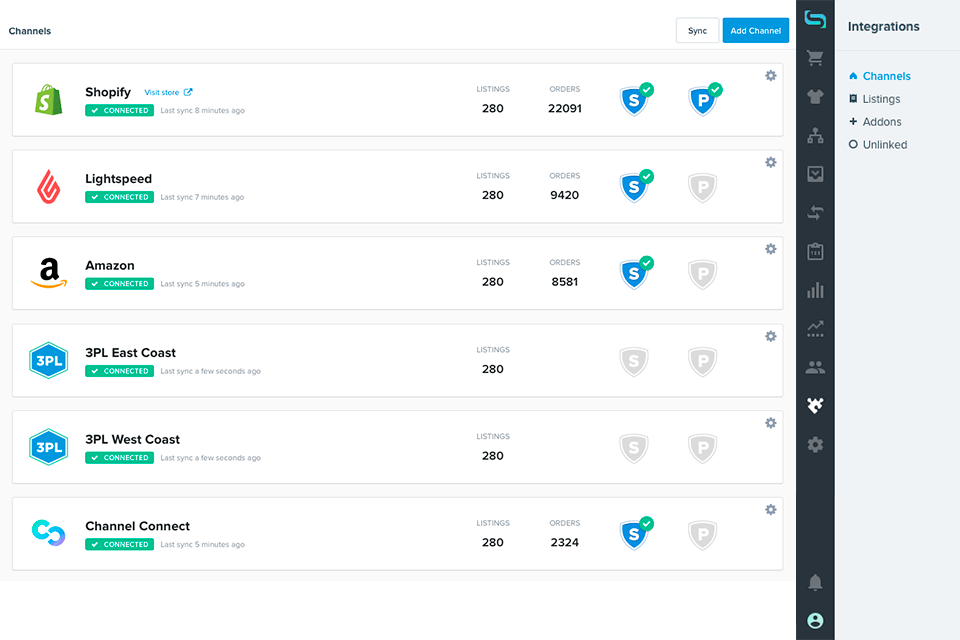Open the Integrations puzzle icon in sidebar
960x640 pixels.
click(815, 405)
